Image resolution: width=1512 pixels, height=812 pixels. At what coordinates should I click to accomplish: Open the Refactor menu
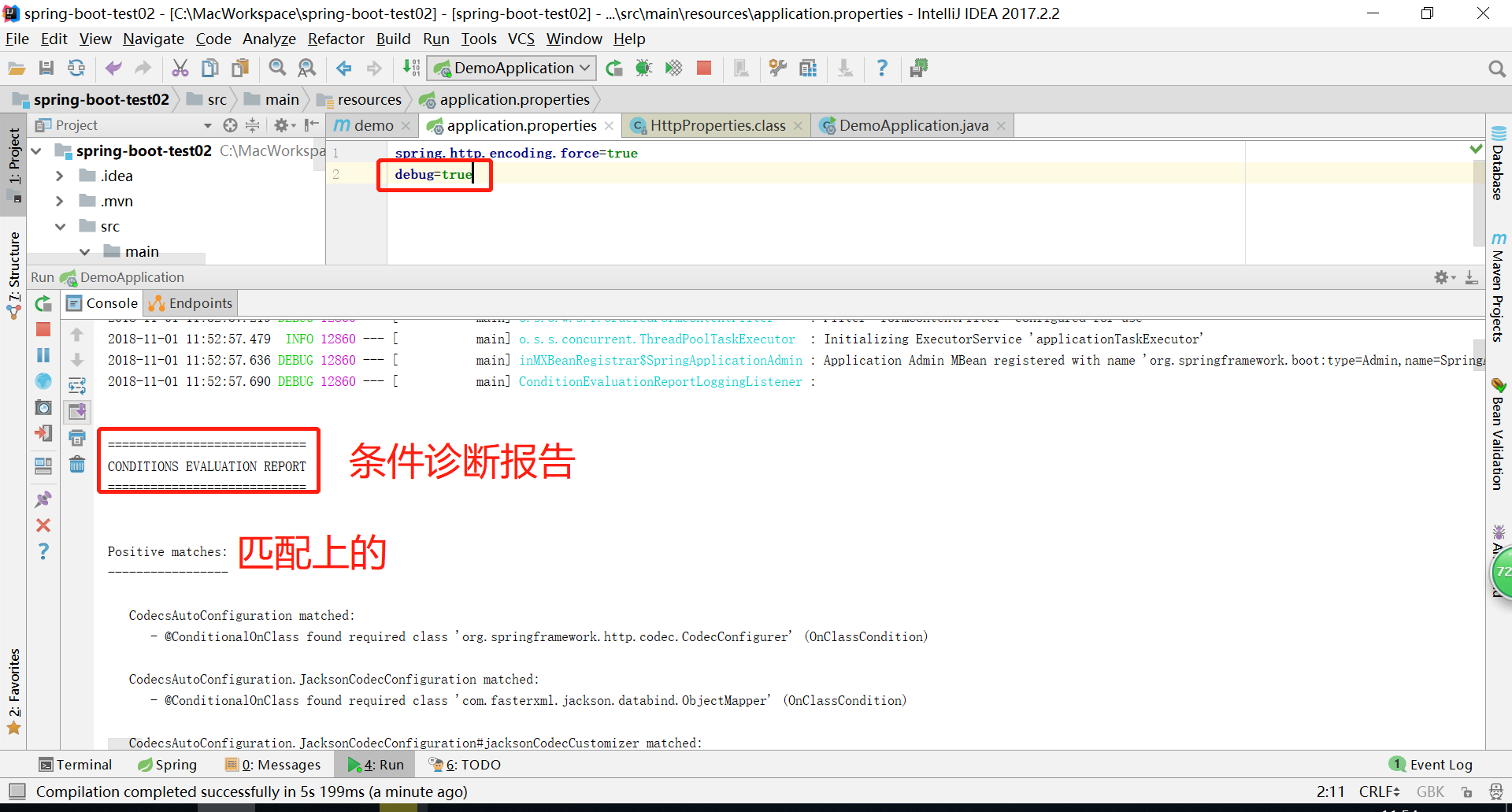tap(336, 39)
